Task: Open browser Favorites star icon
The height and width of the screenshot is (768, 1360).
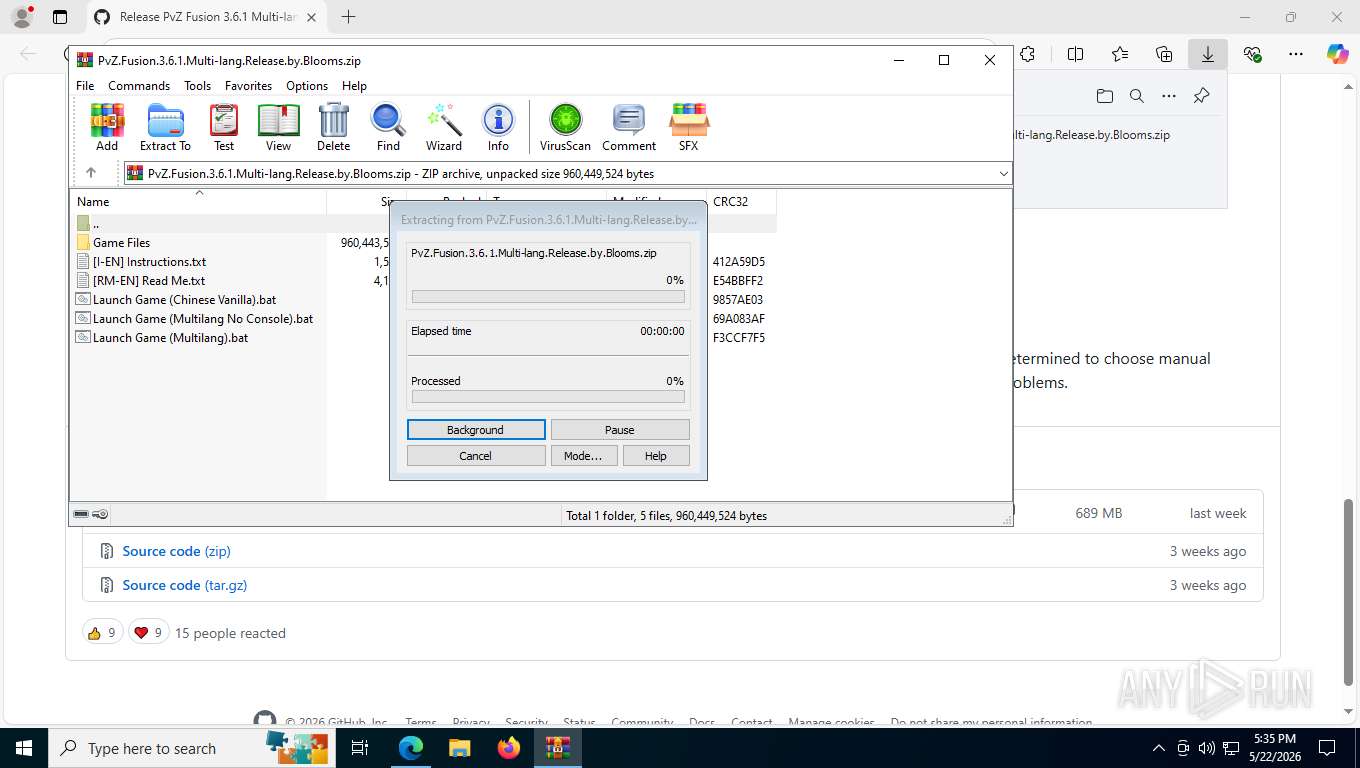Action: (1119, 55)
